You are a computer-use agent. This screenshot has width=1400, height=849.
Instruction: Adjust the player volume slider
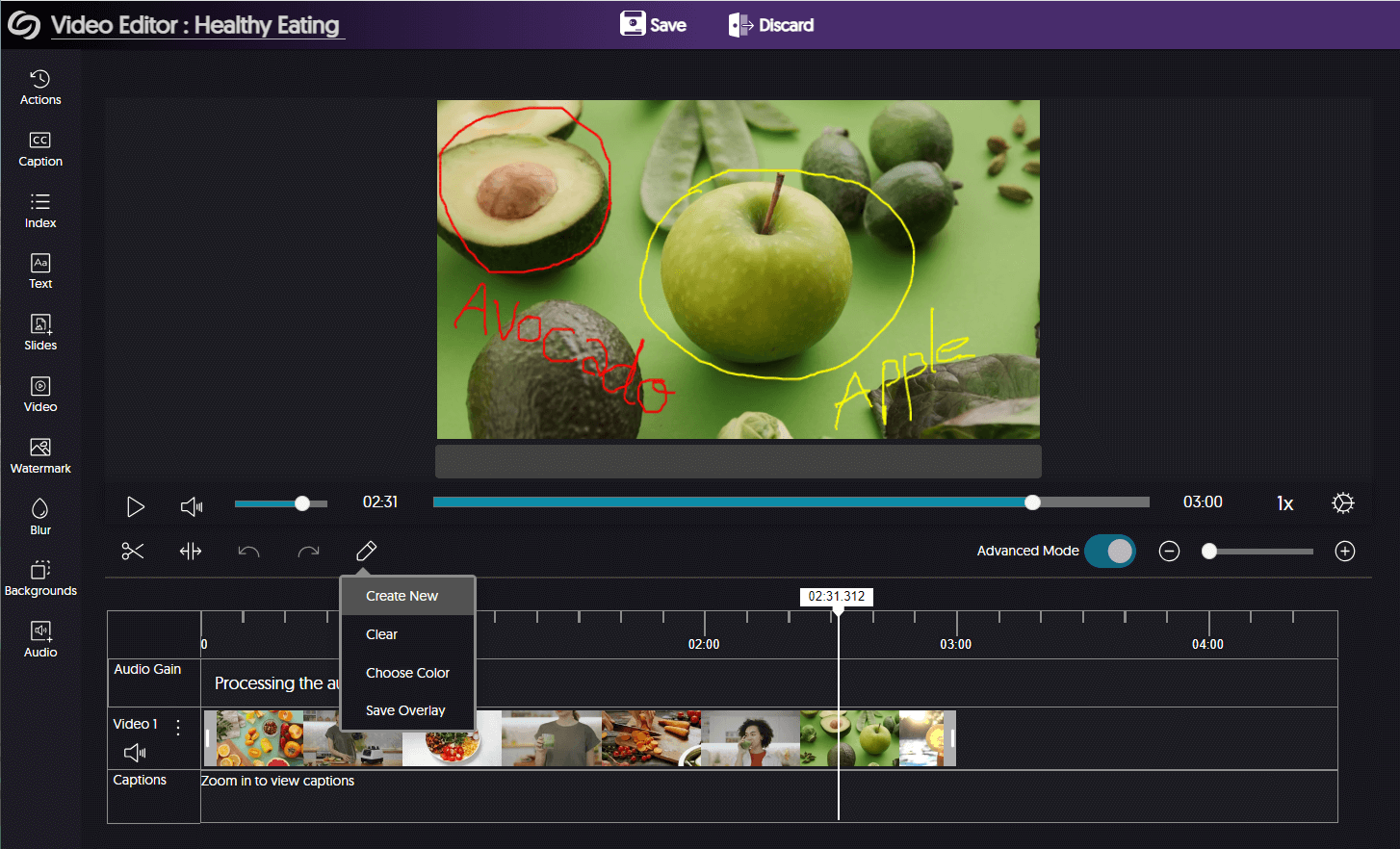coord(281,503)
